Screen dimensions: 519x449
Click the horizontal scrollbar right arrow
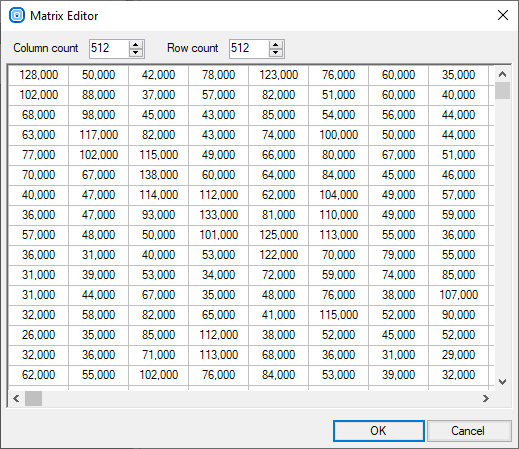(x=486, y=398)
